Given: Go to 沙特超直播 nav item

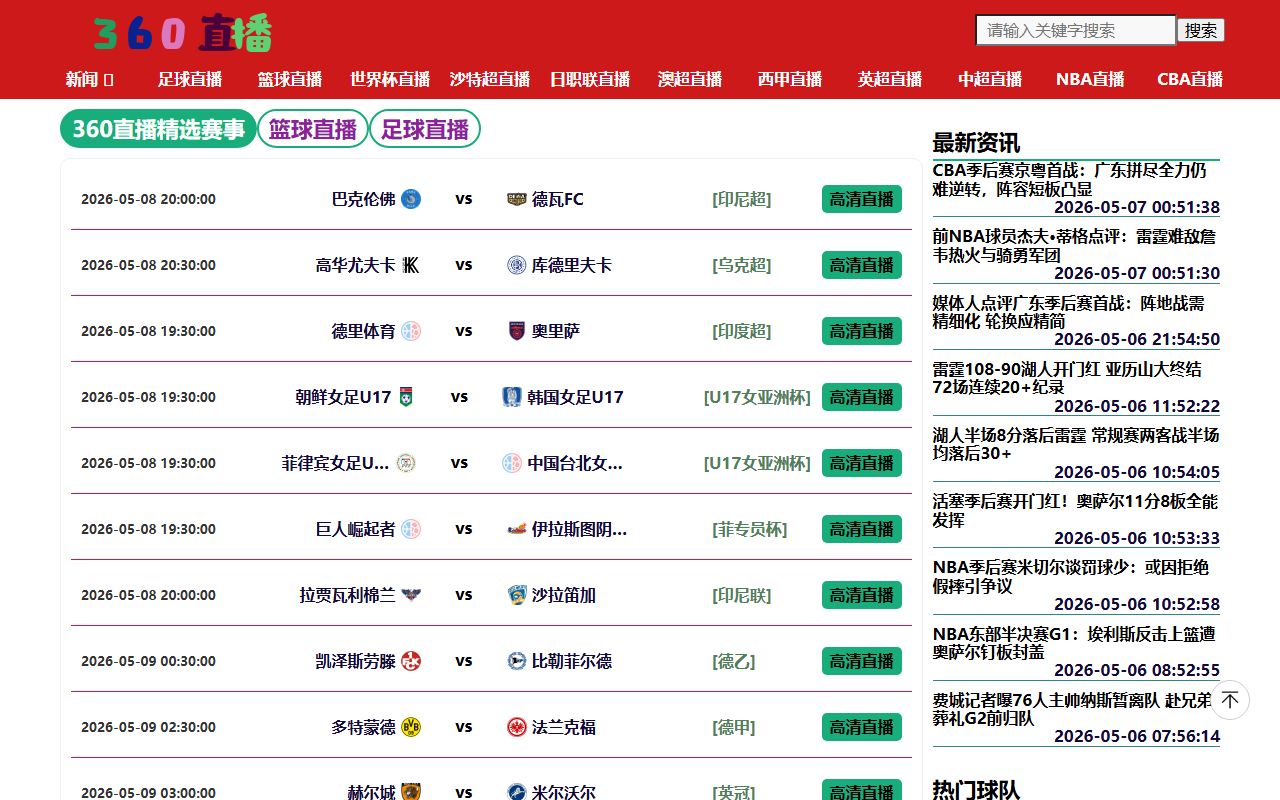Looking at the screenshot, I should [x=490, y=79].
